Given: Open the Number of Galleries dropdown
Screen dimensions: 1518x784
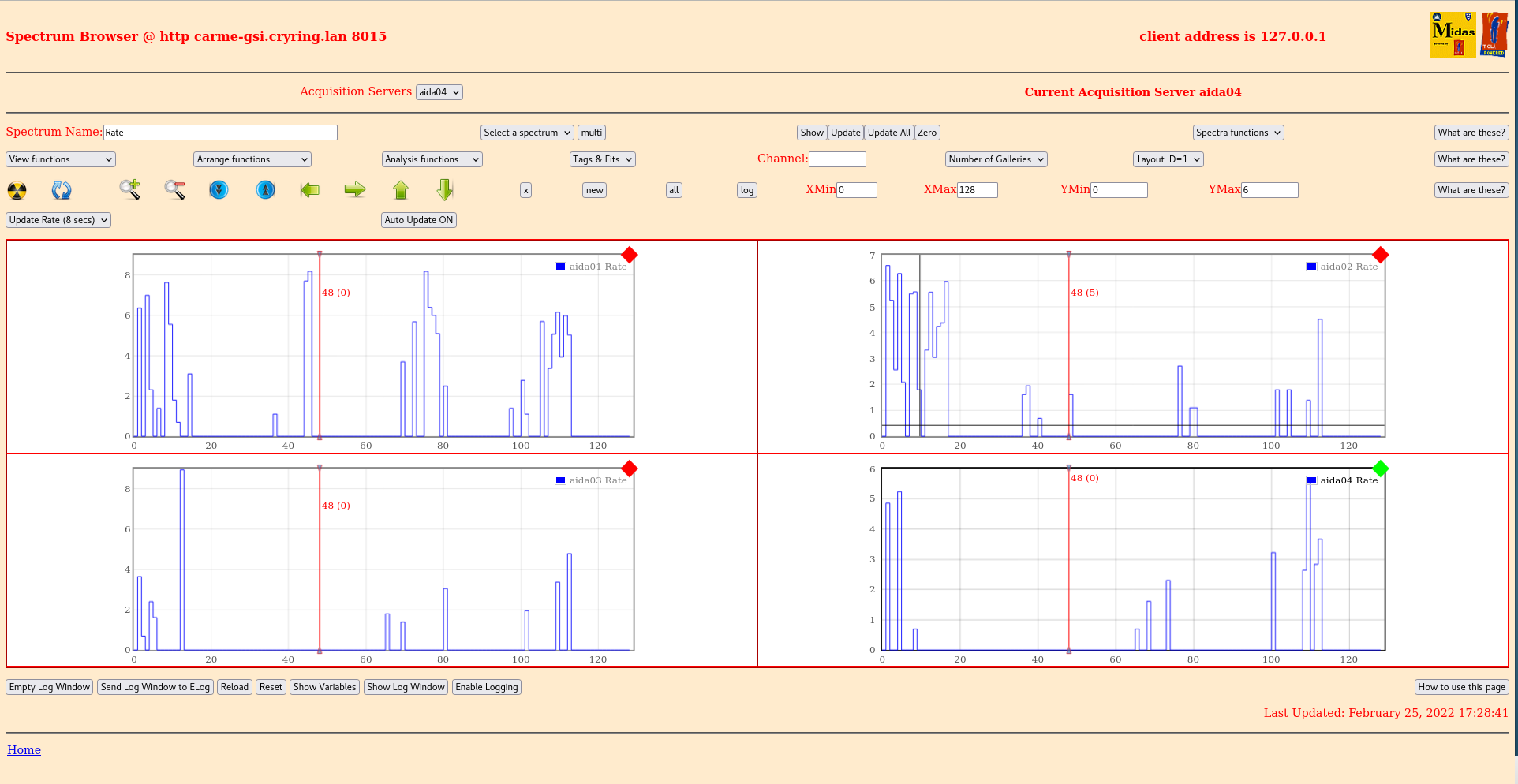Looking at the screenshot, I should 996,159.
